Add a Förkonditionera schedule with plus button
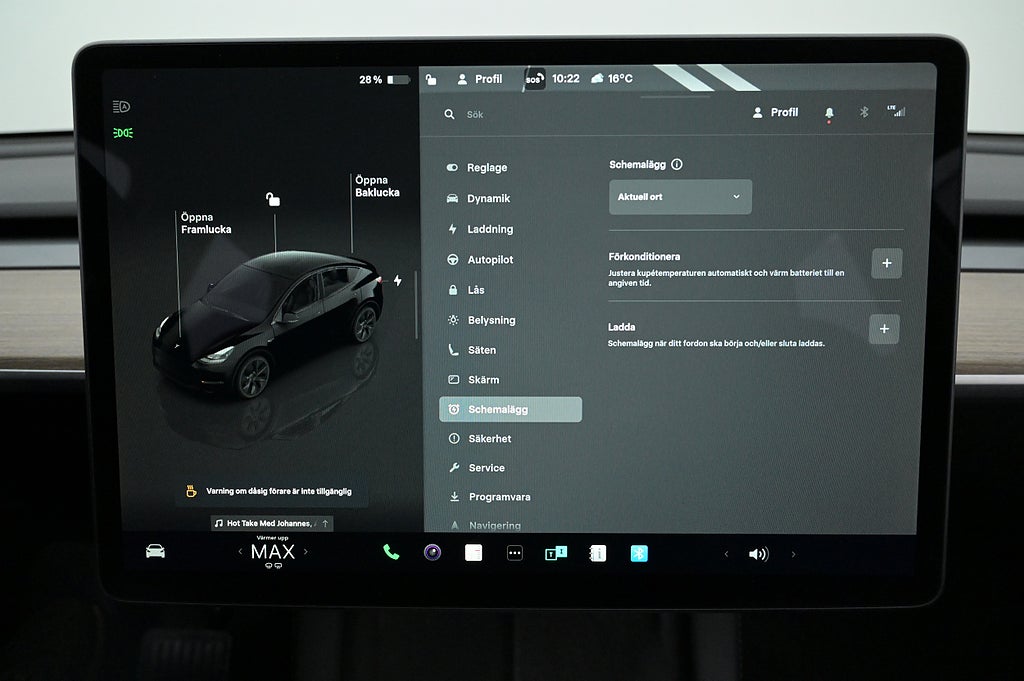Screen dimensions: 1024x681 coord(885,264)
